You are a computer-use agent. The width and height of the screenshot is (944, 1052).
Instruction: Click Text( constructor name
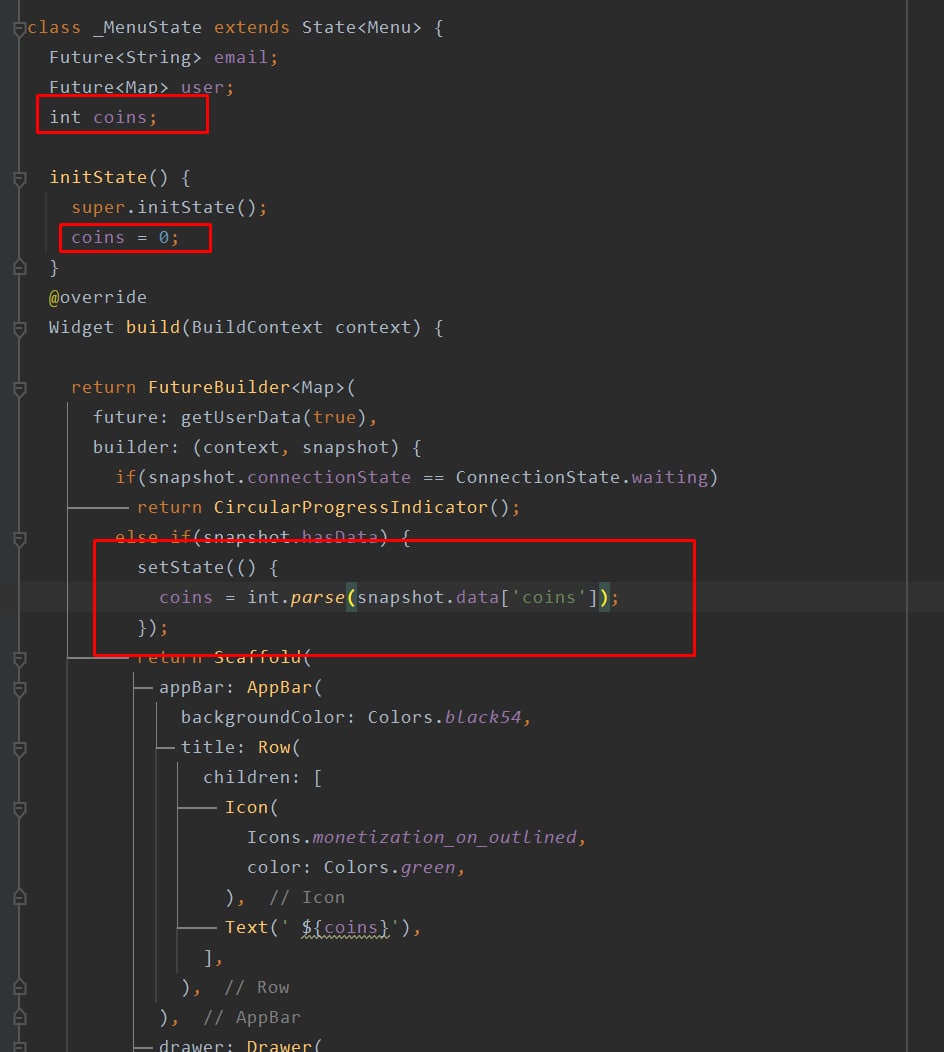(x=246, y=928)
